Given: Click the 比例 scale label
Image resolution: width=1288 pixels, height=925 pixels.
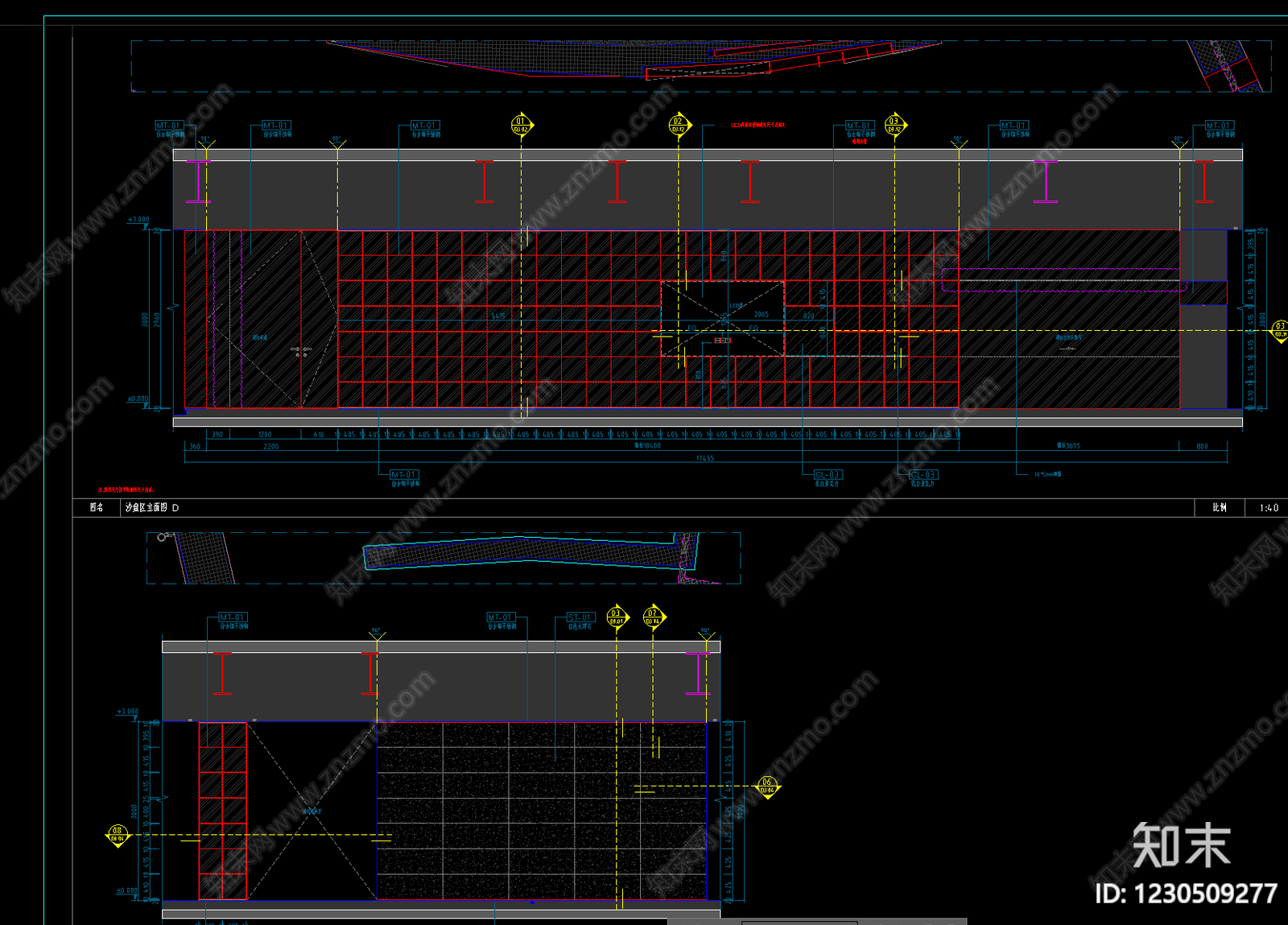Looking at the screenshot, I should [x=1220, y=508].
